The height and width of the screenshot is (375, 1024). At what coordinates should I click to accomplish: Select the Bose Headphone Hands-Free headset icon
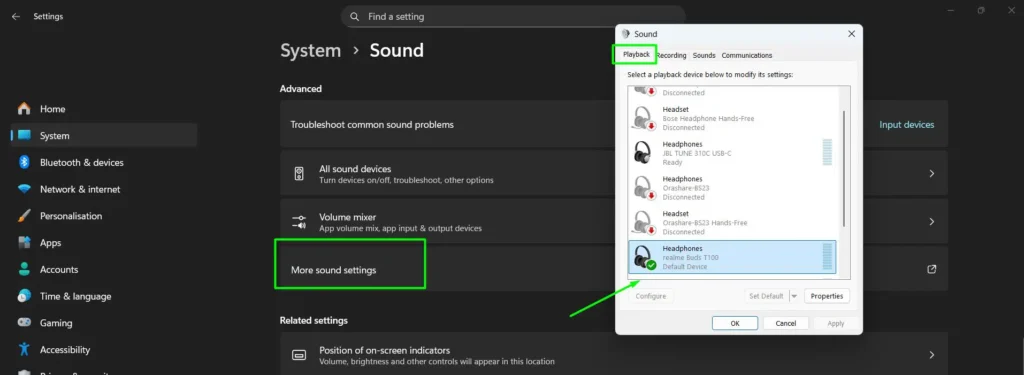click(644, 118)
